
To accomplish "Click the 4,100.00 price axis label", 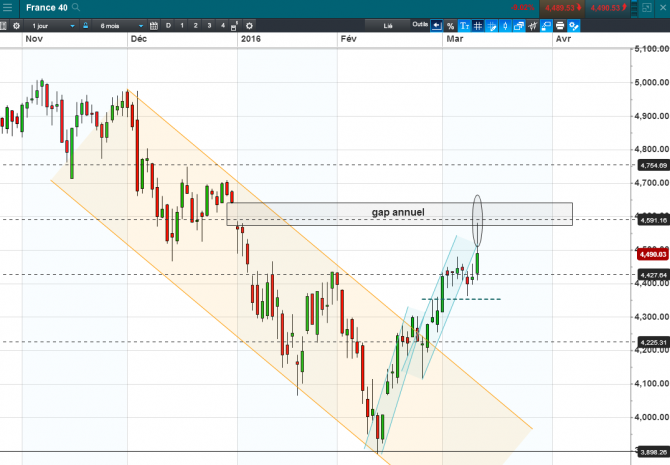I will (x=652, y=383).
